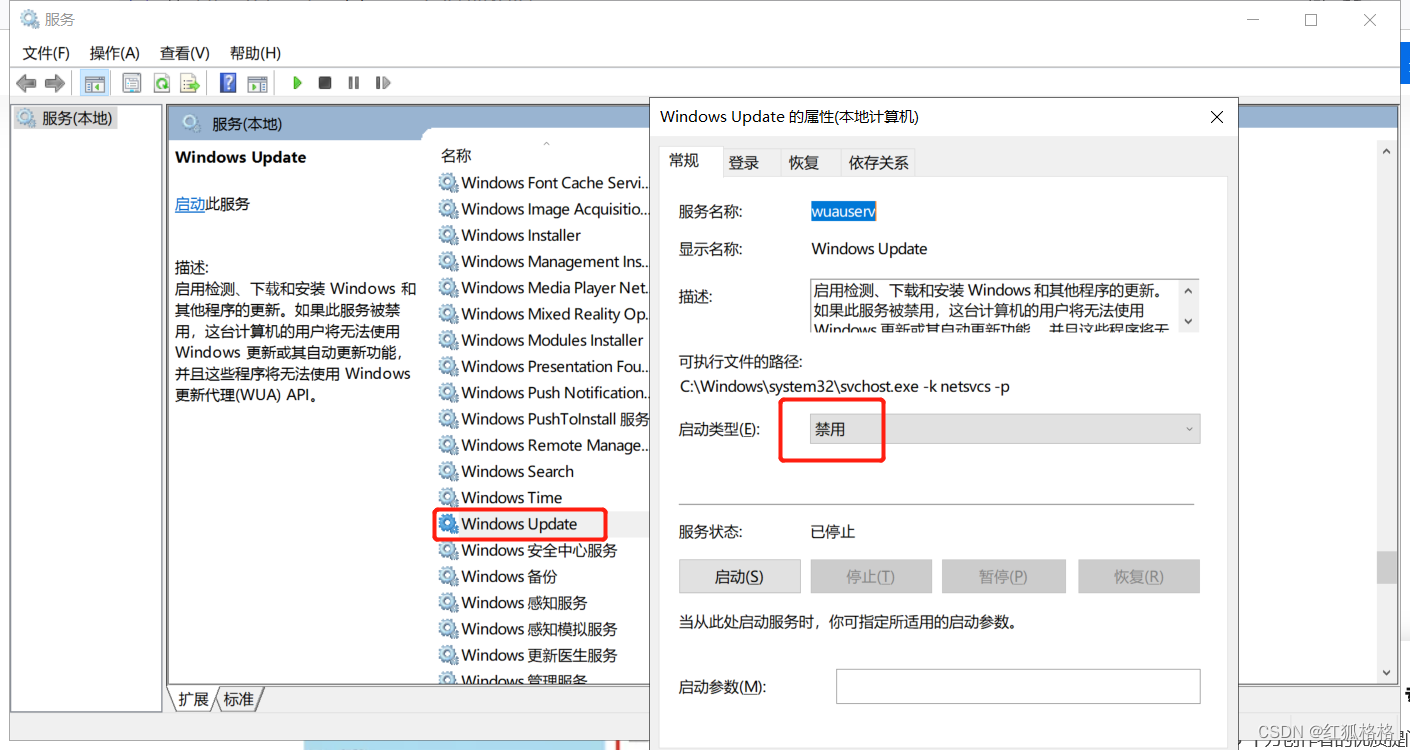Screen dimensions: 1410x750
Task: Click the gear icon beside Windows Font Cache
Action: click(448, 182)
